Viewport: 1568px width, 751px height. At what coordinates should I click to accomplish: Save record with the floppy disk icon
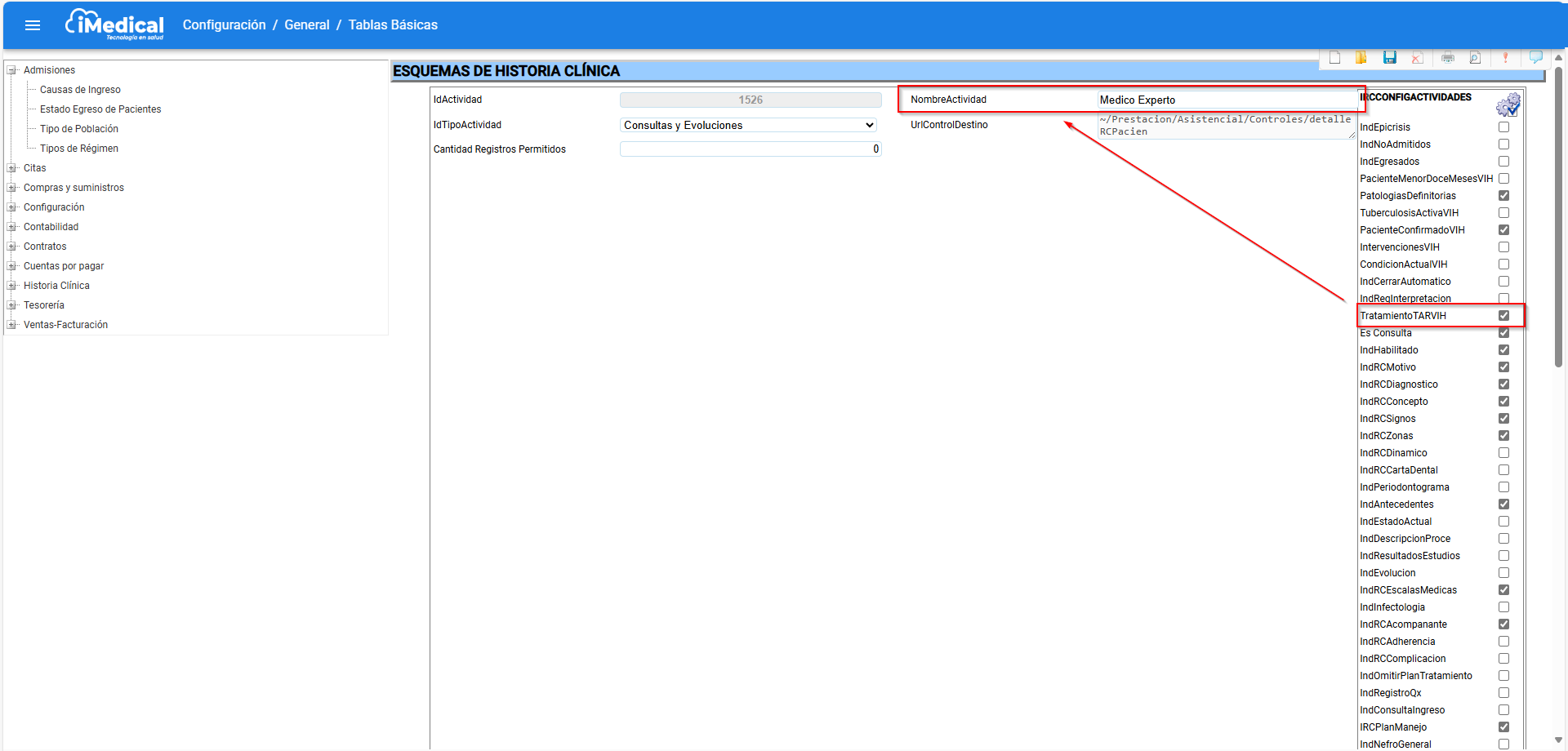click(1389, 57)
